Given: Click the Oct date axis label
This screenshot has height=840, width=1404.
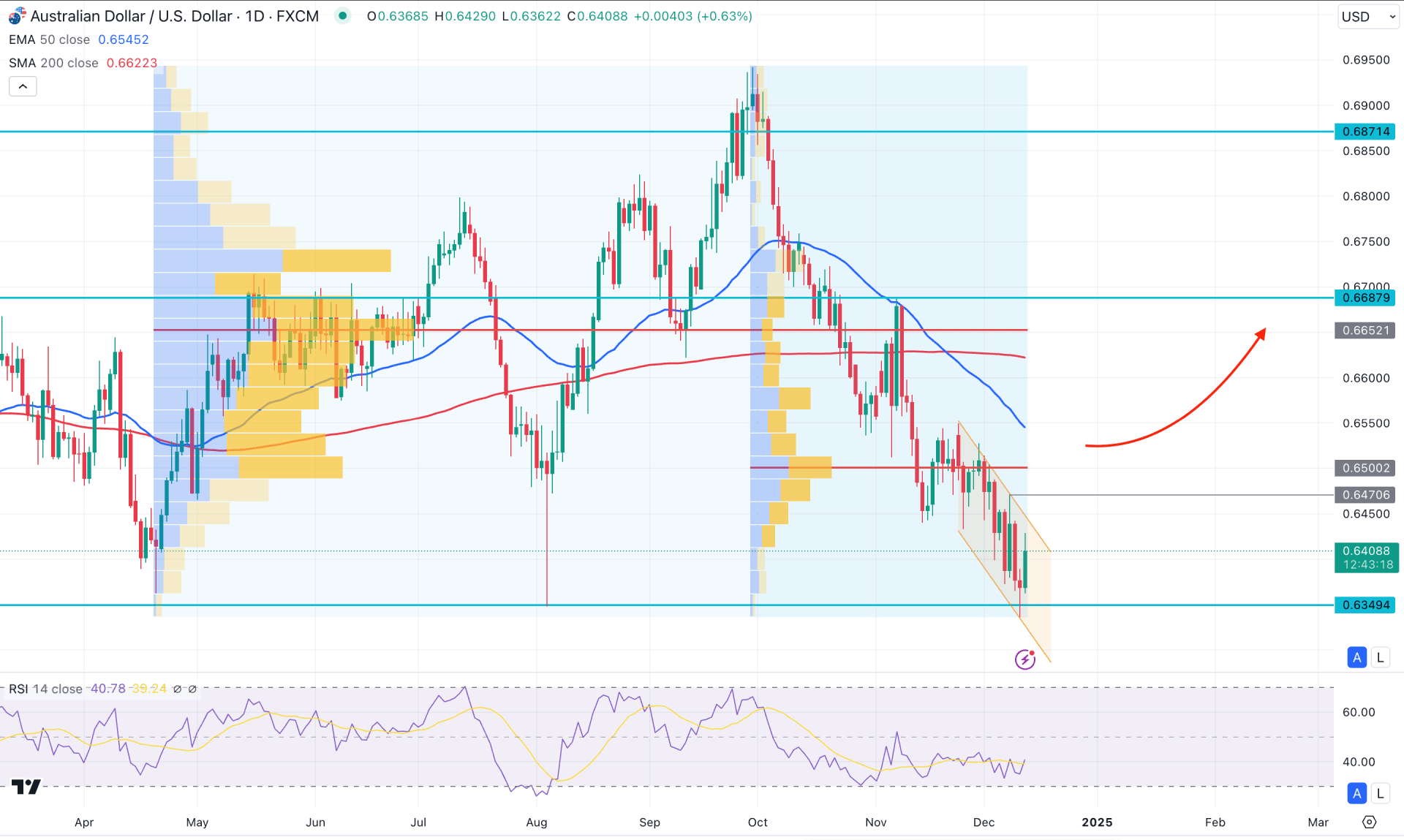Looking at the screenshot, I should coord(758,822).
